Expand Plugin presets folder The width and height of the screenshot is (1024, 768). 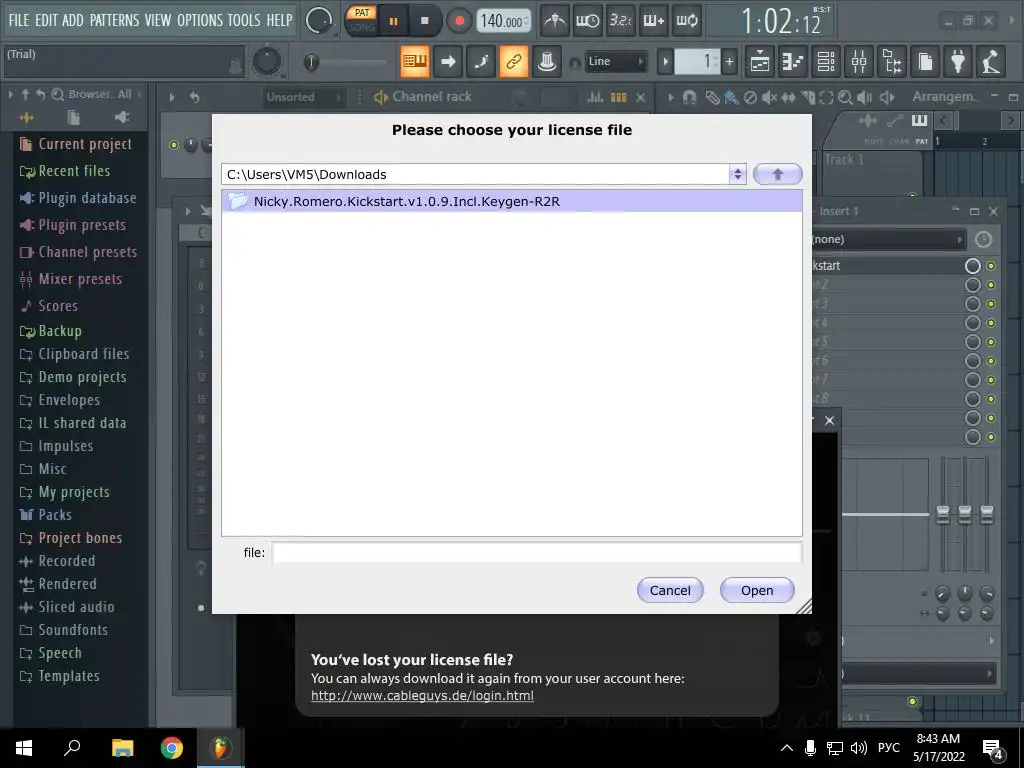pos(72,225)
